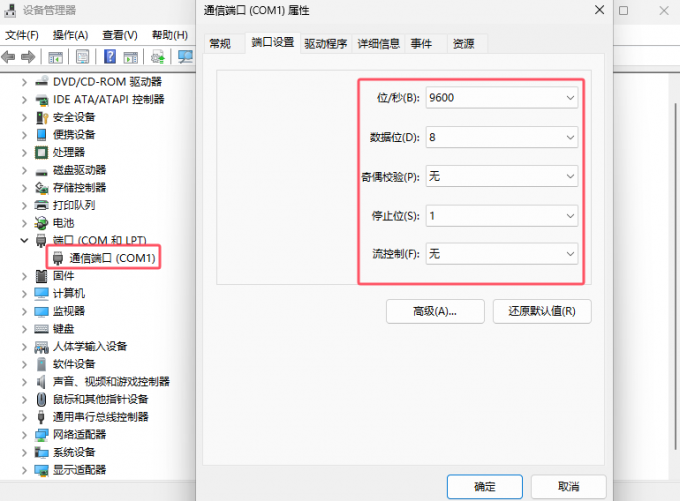Click the 处理器 processor icon
680x501 pixels.
tap(41, 152)
